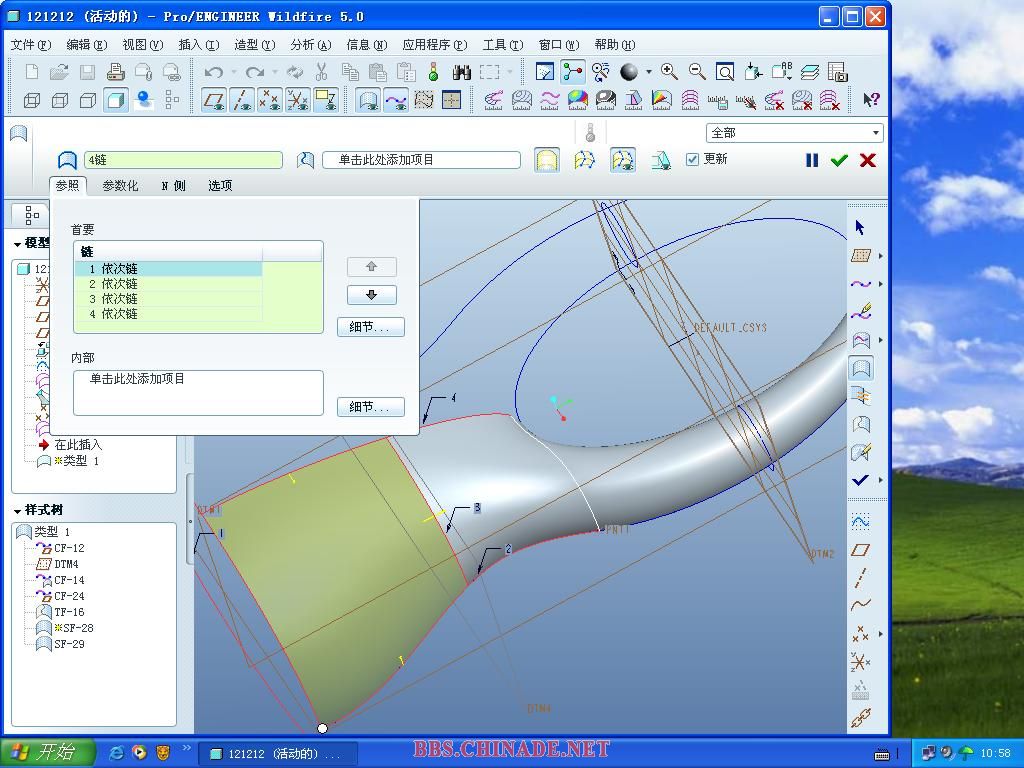1024x768 pixels.
Task: Toggle the translucent surface preview icon
Action: [x=546, y=160]
